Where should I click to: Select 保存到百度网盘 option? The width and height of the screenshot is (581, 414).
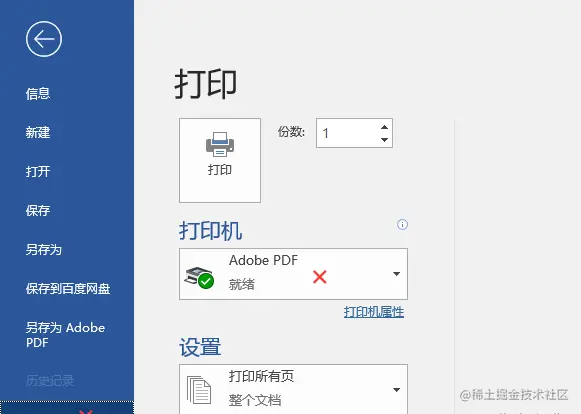(68, 288)
